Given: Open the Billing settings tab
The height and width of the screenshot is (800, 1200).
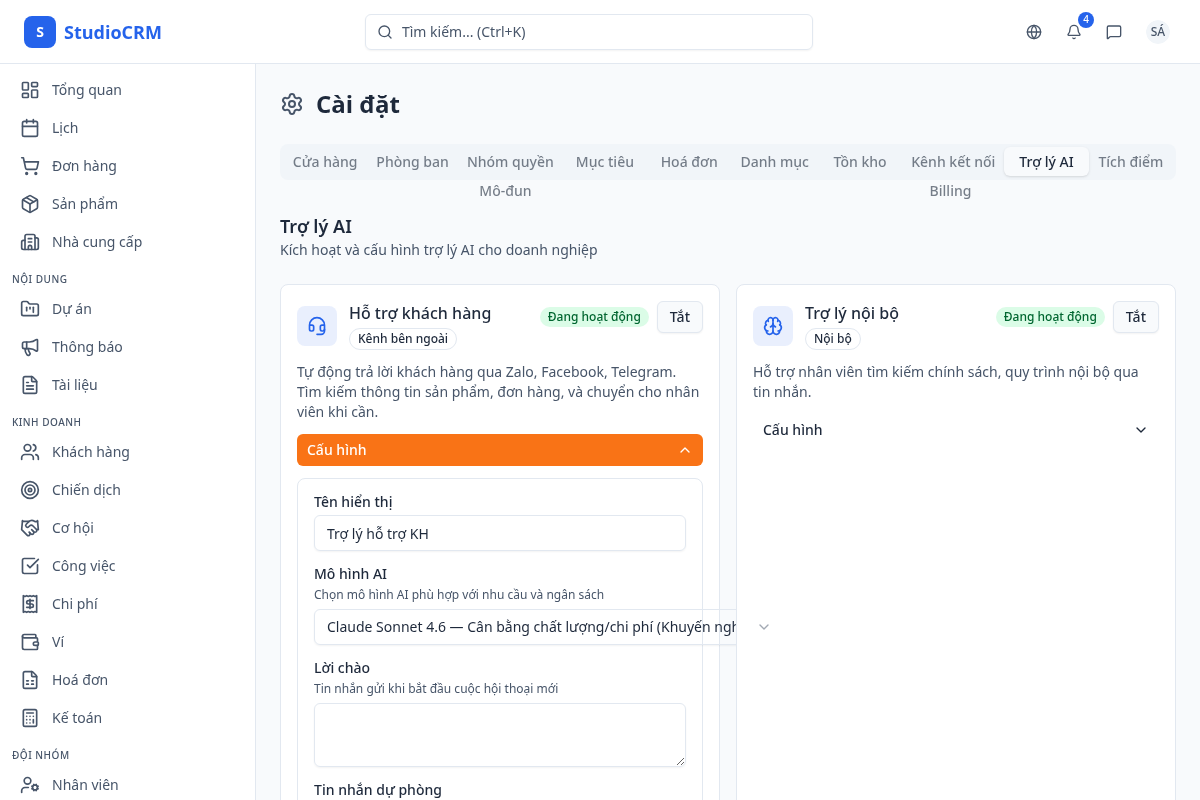Looking at the screenshot, I should tap(949, 191).
